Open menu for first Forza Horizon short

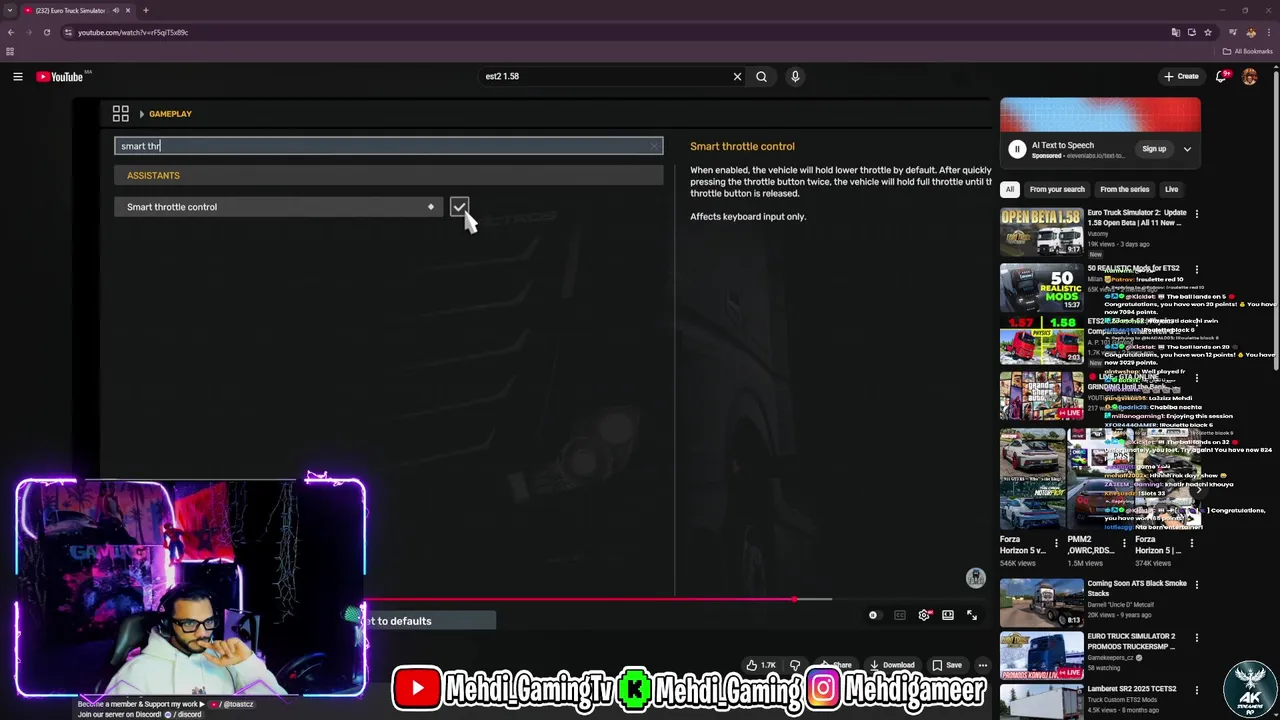pyautogui.click(x=1056, y=544)
